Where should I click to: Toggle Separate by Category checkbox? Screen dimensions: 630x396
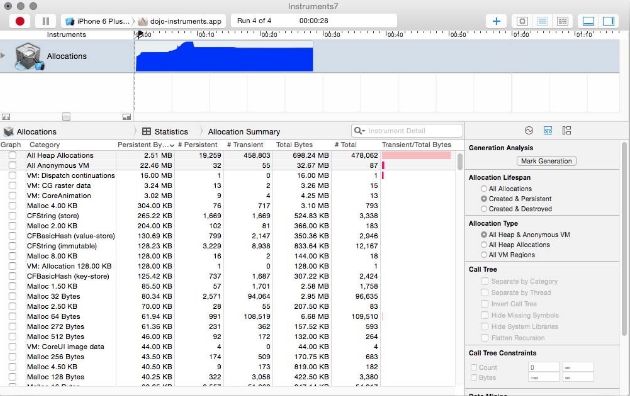coord(485,281)
